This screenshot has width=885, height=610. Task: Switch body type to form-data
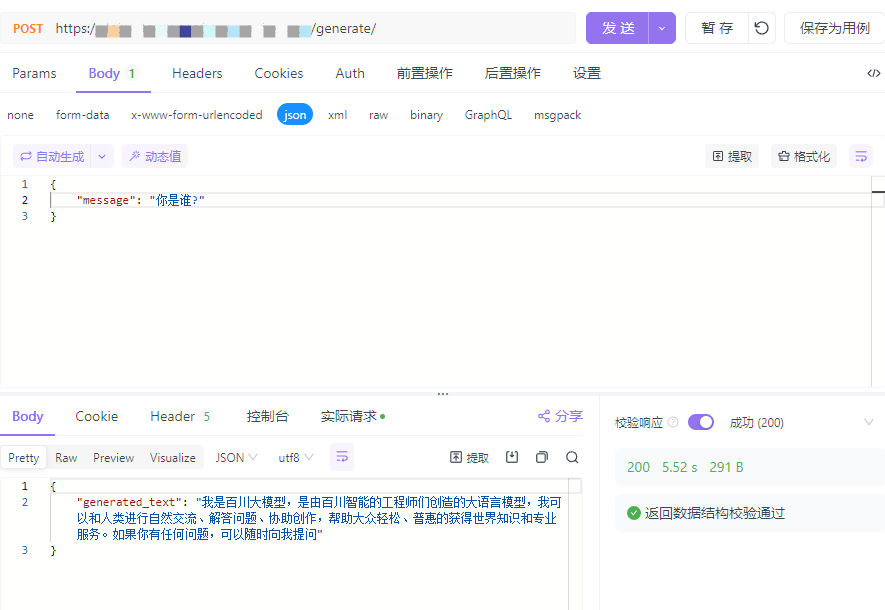pos(82,114)
